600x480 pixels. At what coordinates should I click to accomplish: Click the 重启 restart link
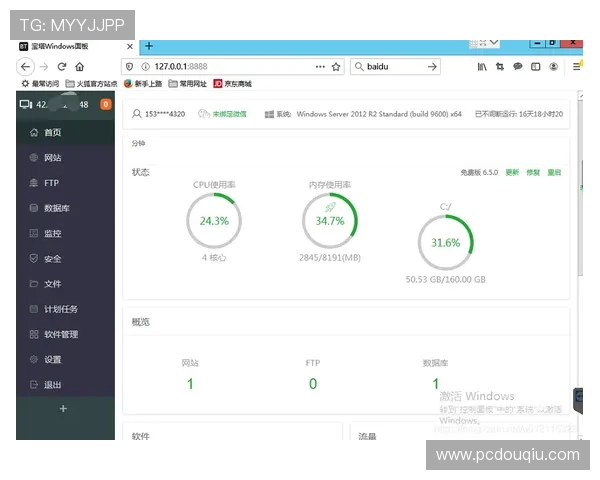[x=554, y=172]
